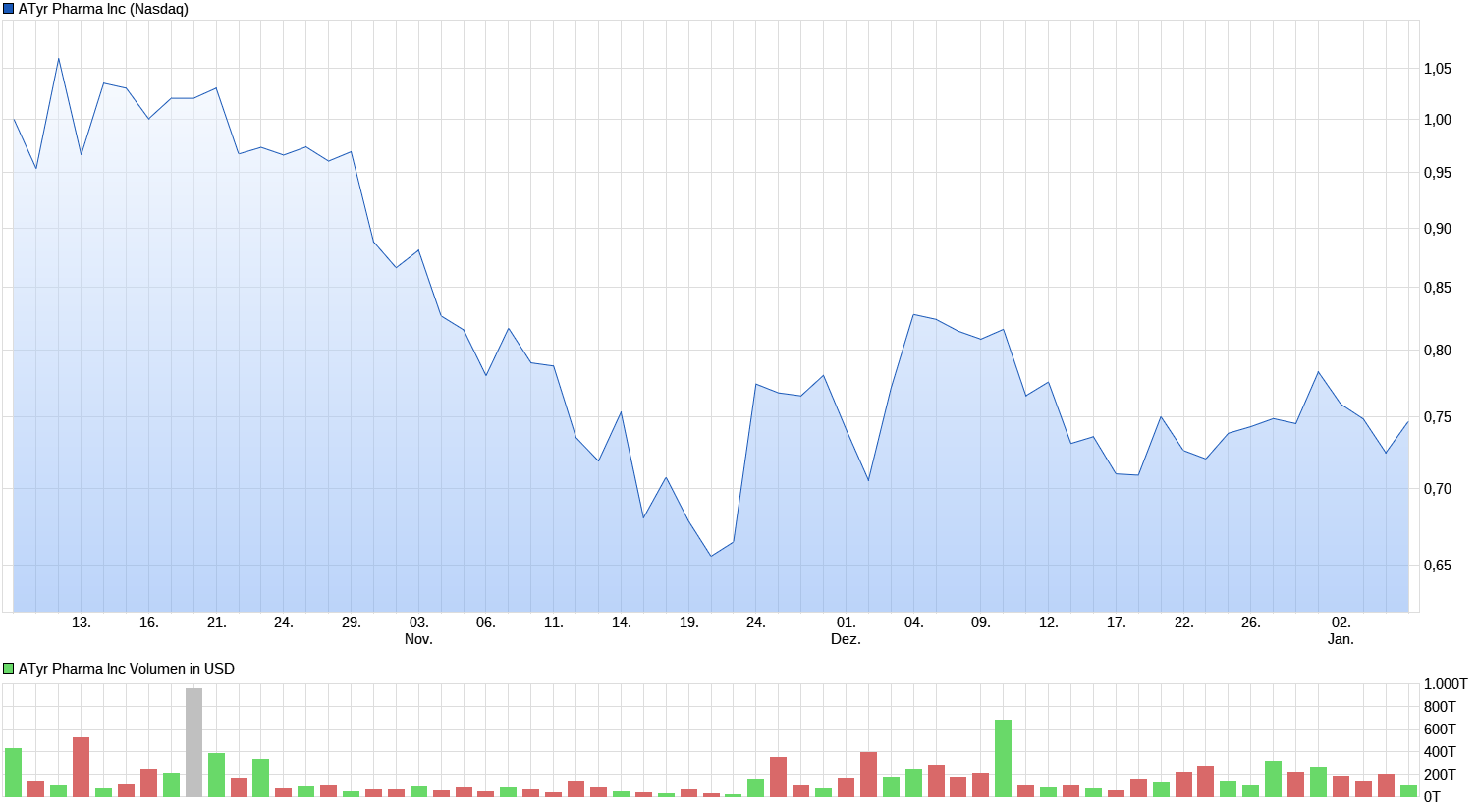Click the ATyr Pharma Inc Volumen in USD label
1478x812 pixels.
tap(126, 667)
